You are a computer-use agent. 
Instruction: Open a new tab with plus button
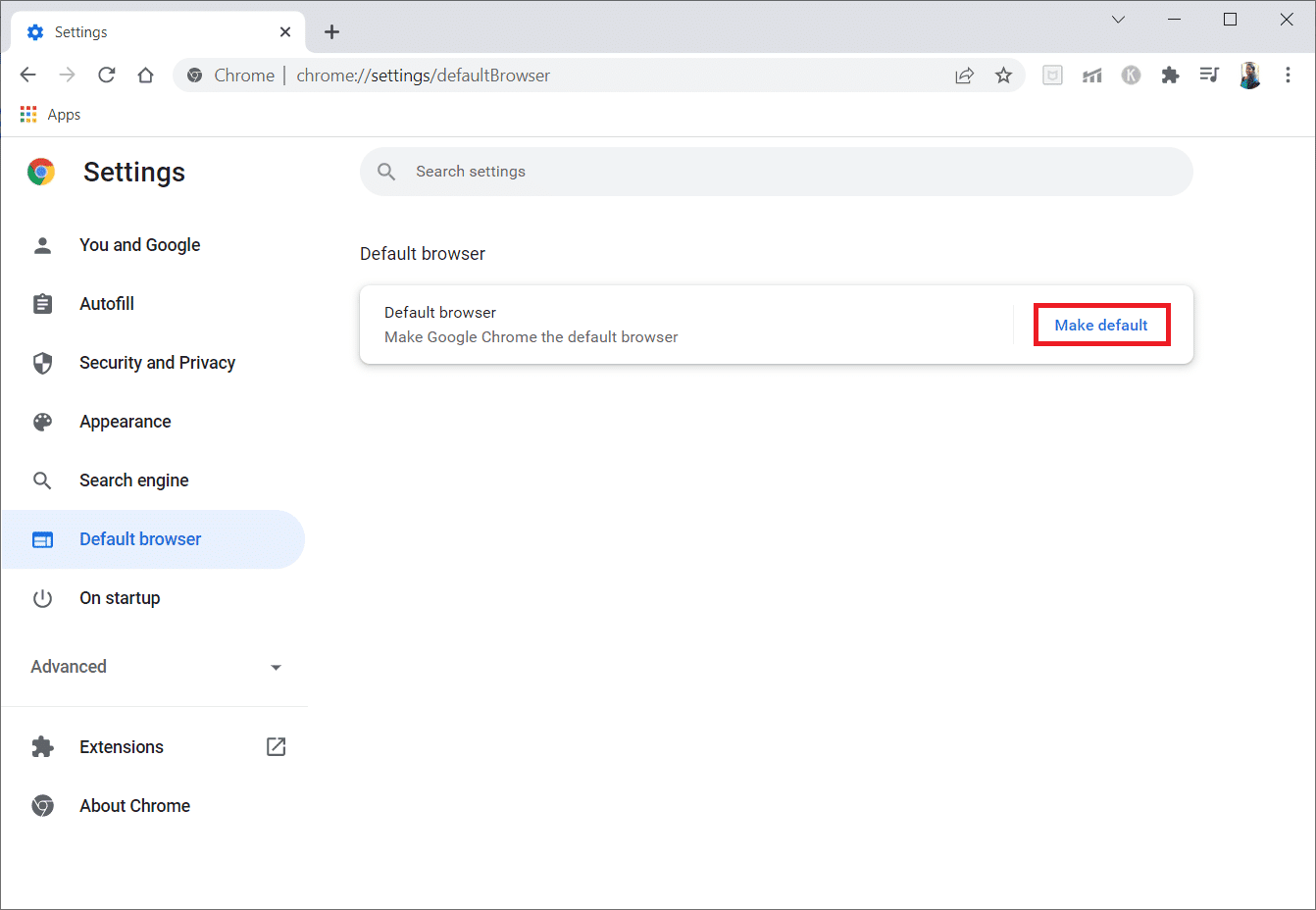click(332, 32)
